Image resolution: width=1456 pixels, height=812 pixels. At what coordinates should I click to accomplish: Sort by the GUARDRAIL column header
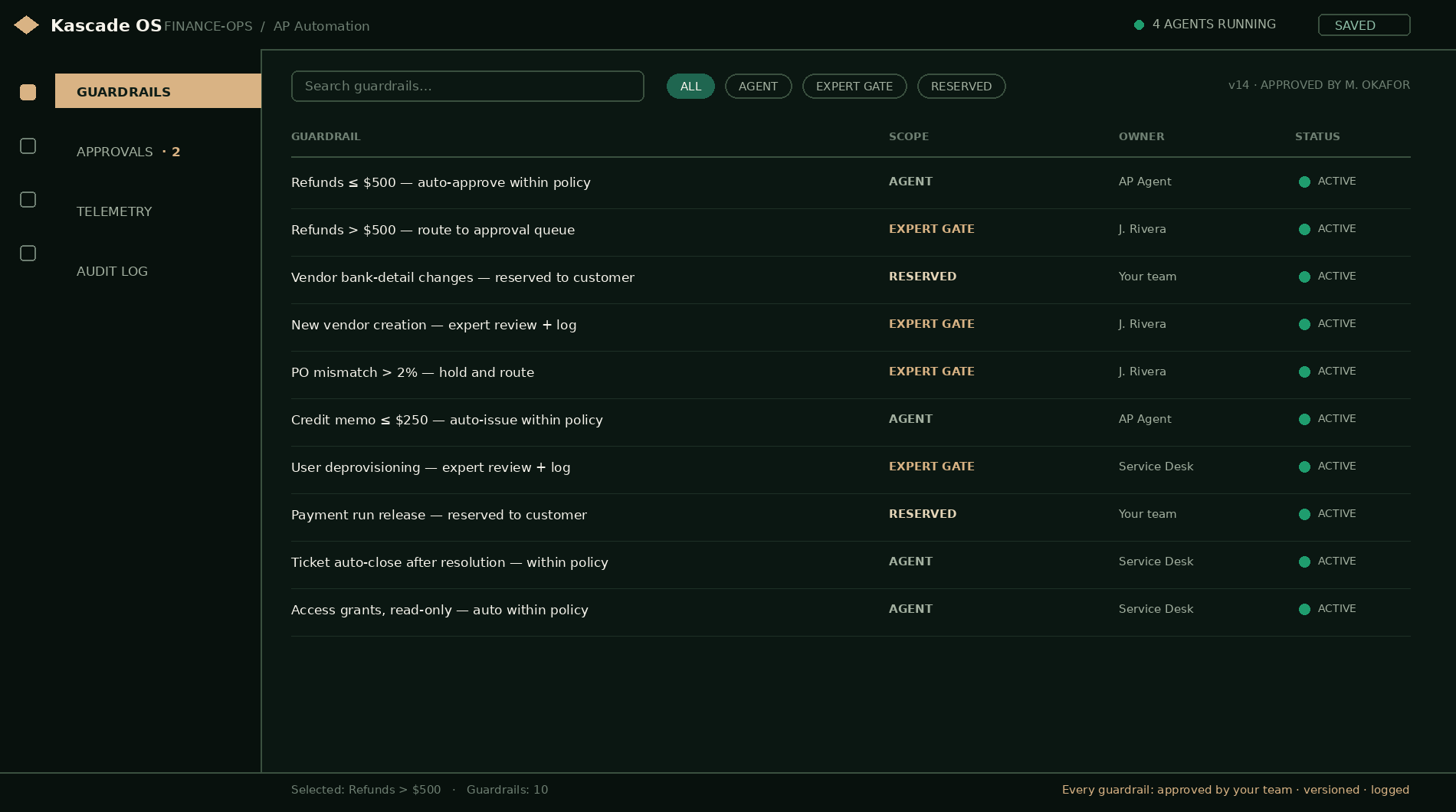326,136
